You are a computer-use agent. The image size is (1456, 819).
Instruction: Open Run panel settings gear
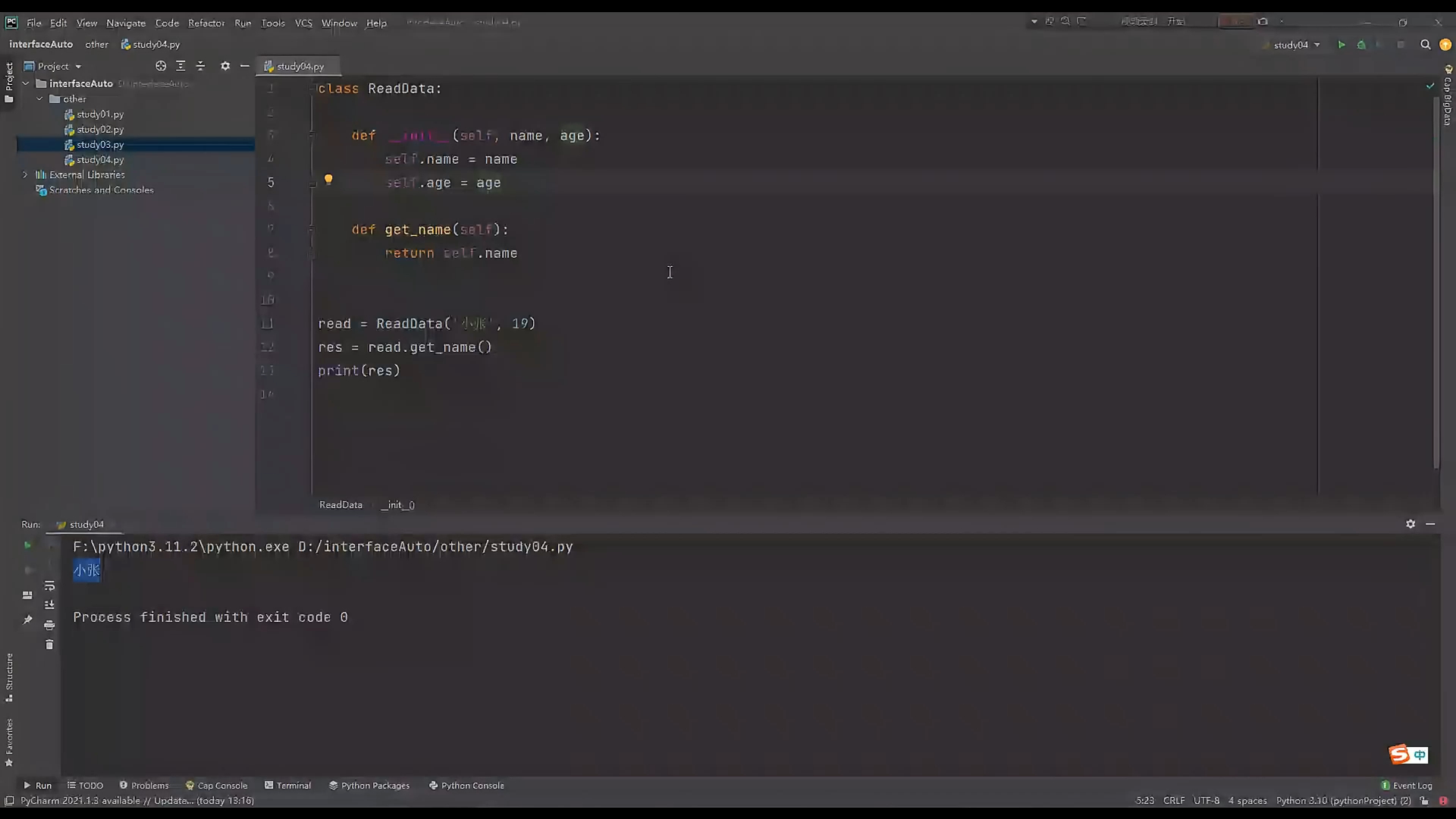pyautogui.click(x=1410, y=524)
